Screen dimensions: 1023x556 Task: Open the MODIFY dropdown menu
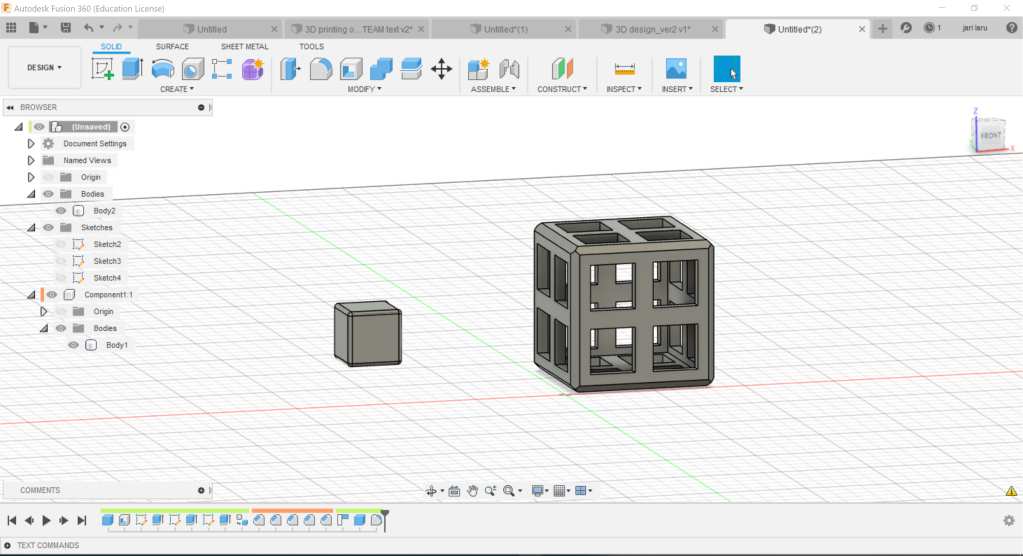point(364,89)
